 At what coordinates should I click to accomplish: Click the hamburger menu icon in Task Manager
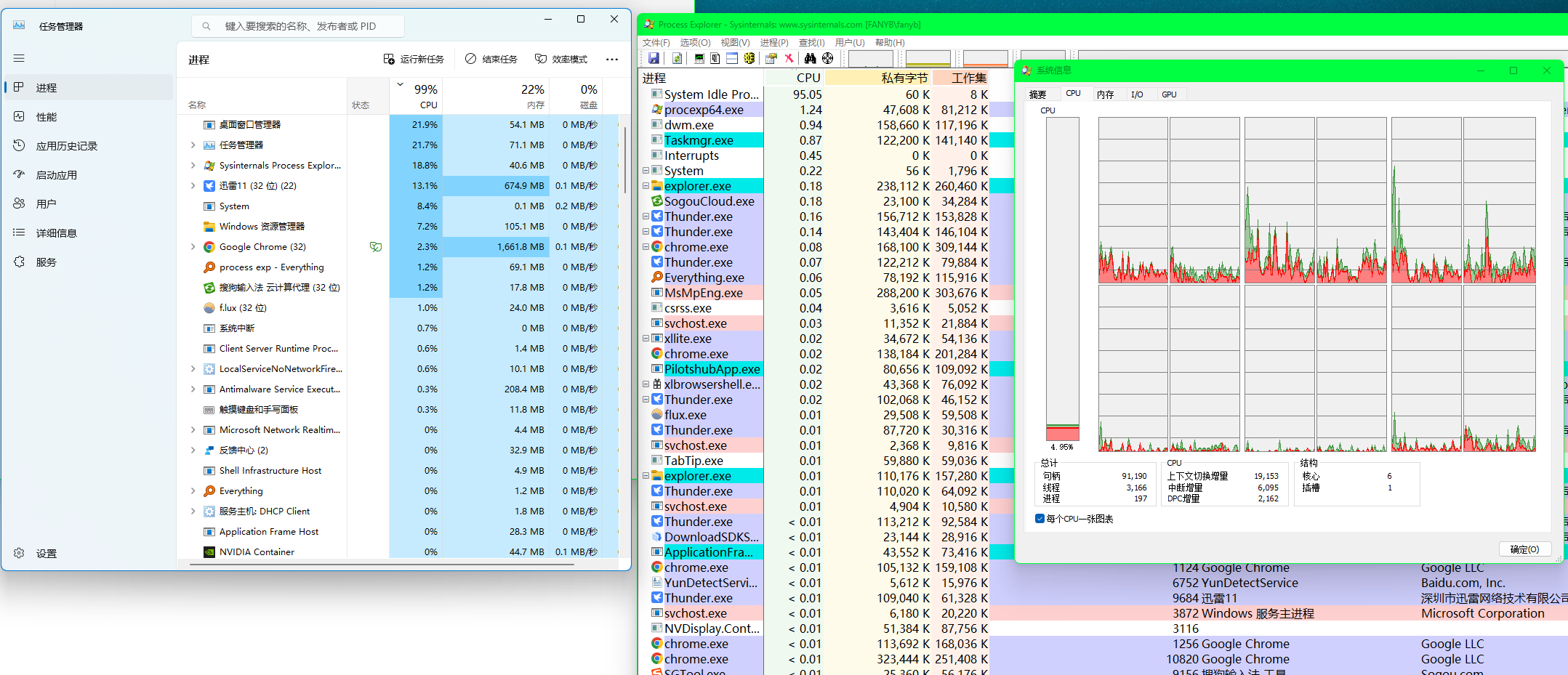coord(19,58)
